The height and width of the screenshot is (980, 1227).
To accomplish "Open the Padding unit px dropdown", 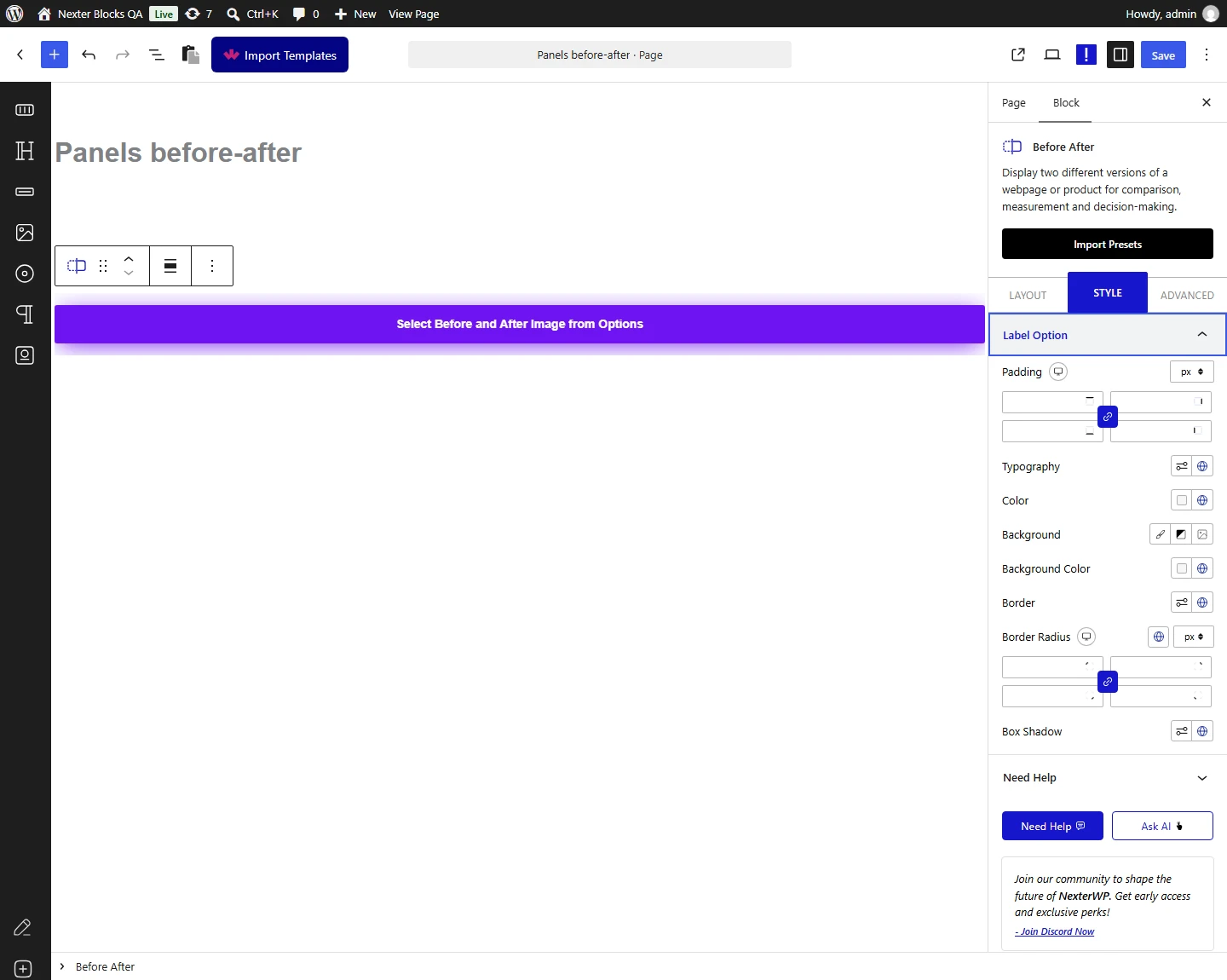I will 1192,372.
